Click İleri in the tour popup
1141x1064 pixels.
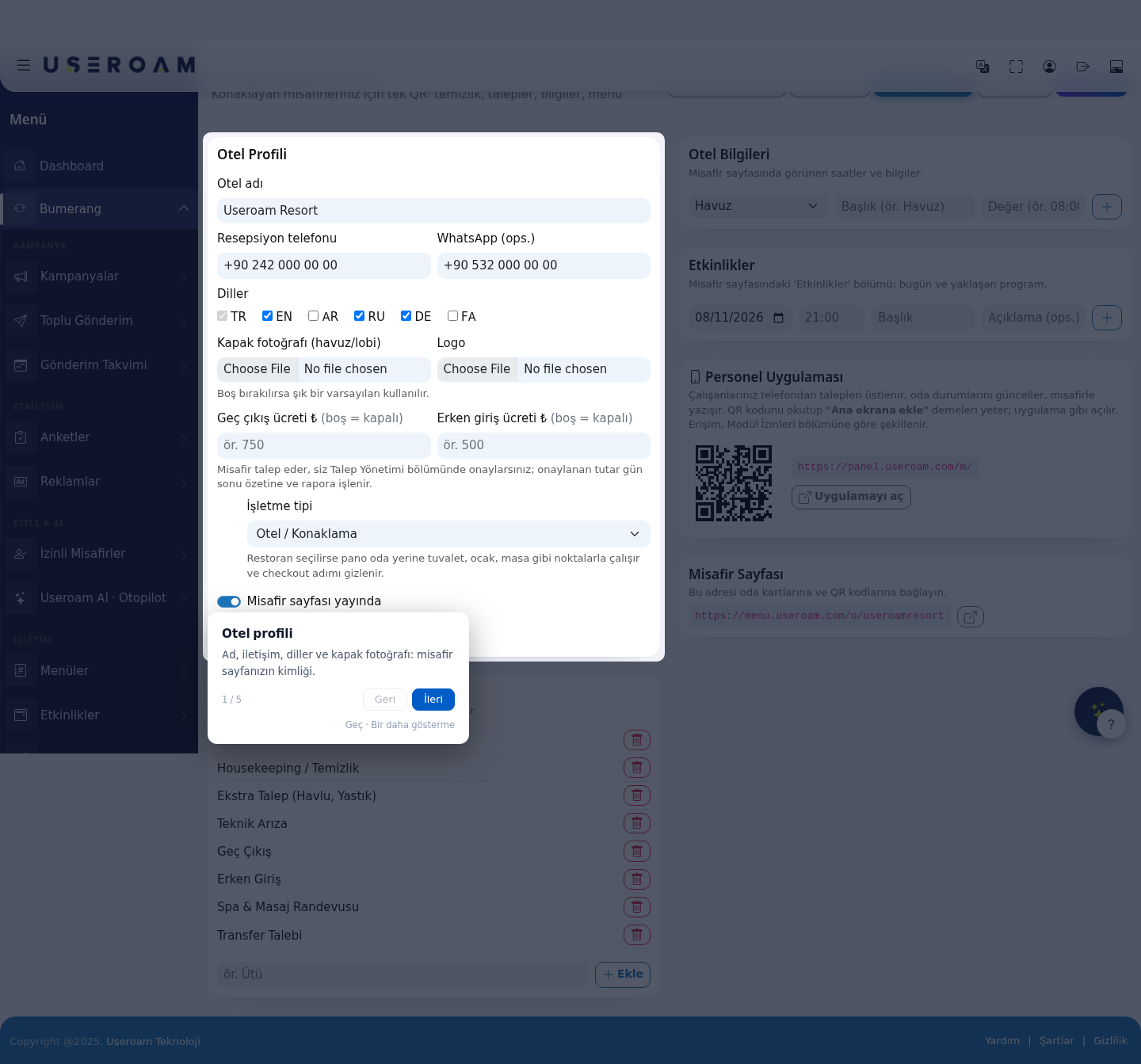click(x=433, y=700)
